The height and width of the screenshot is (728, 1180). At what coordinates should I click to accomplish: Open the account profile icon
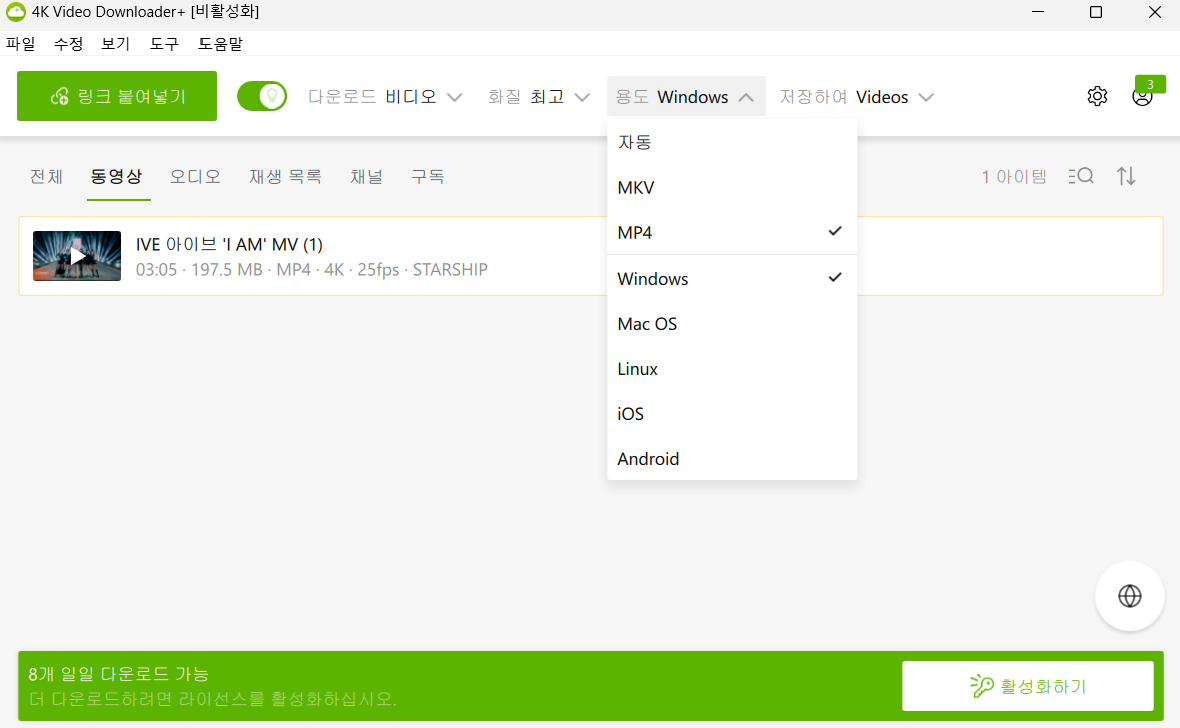(x=1142, y=97)
